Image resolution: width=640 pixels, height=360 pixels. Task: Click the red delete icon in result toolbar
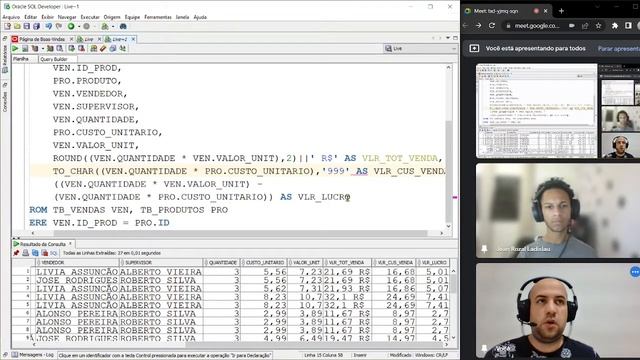[x=44, y=253]
